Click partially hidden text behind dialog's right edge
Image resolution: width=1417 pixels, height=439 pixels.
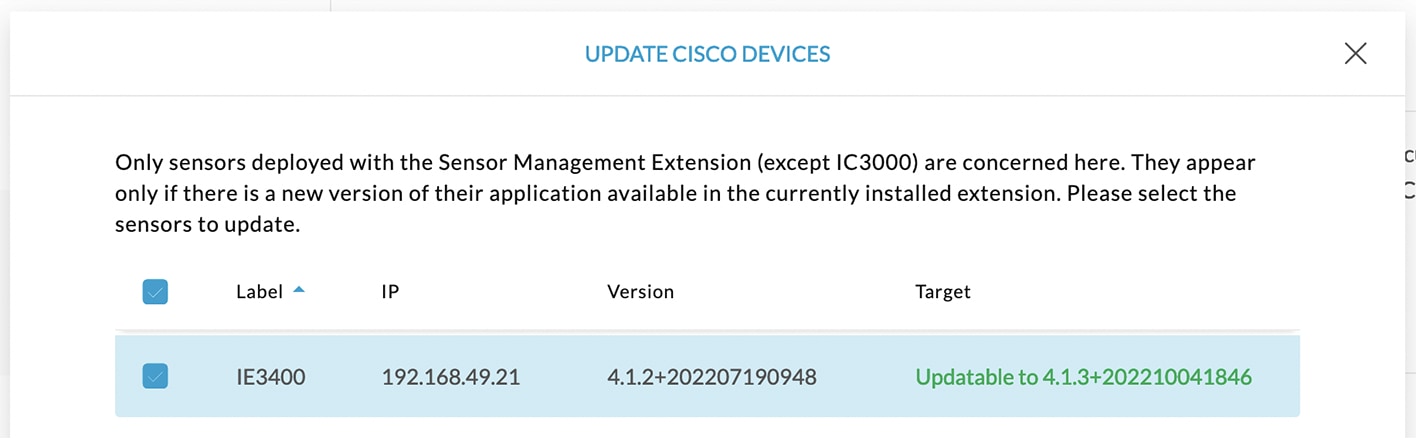click(1410, 171)
